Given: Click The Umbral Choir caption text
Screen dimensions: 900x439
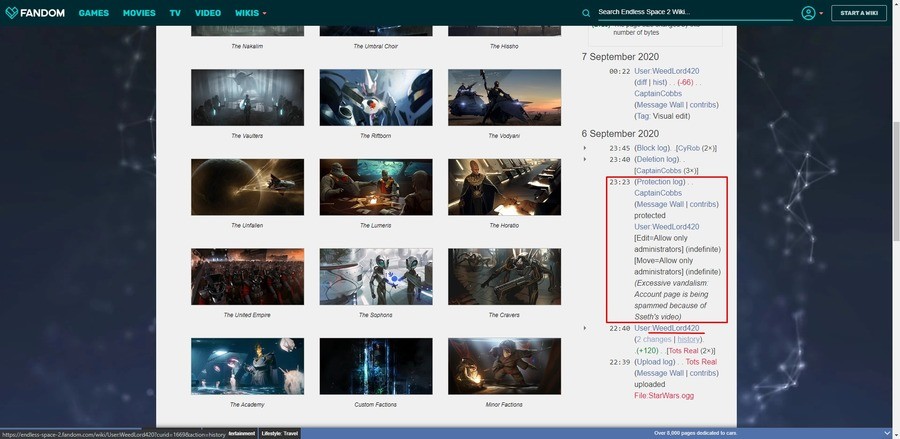Looking at the screenshot, I should pyautogui.click(x=376, y=46).
